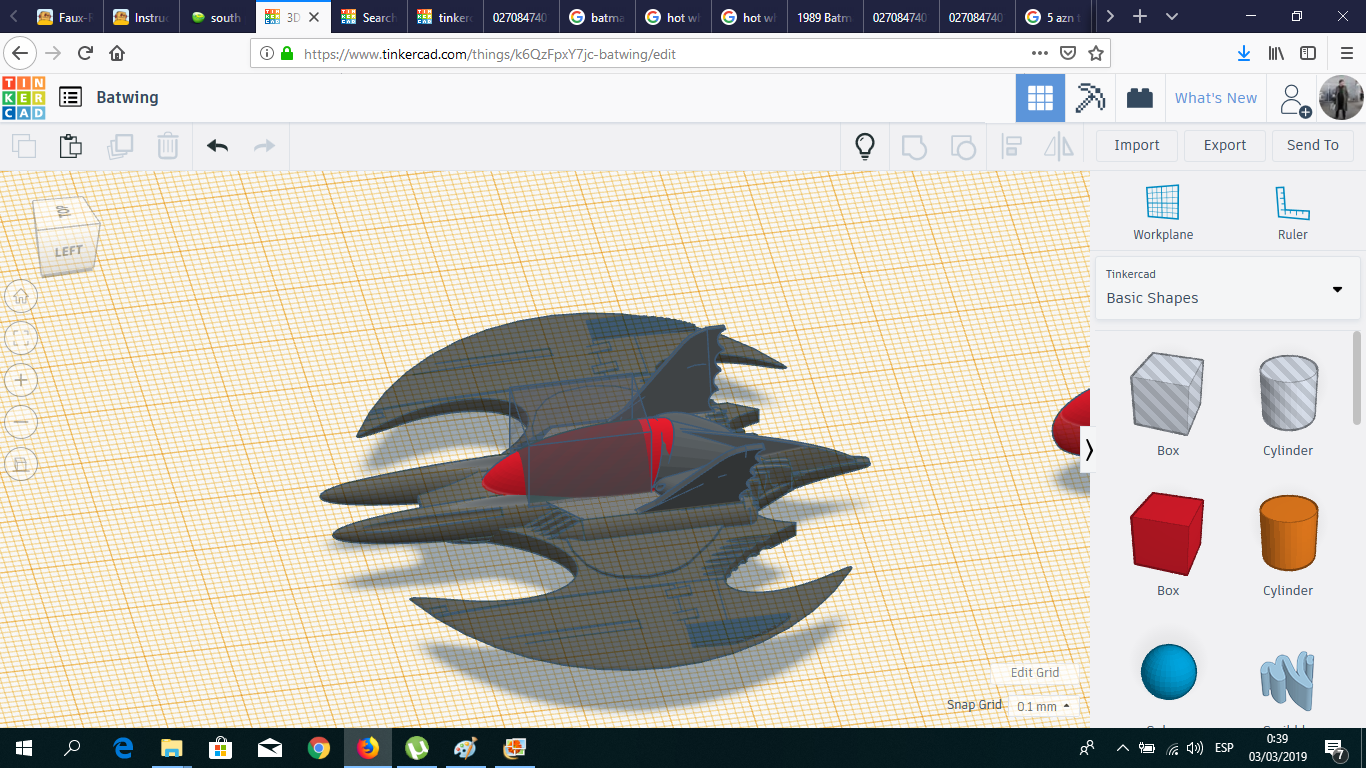This screenshot has width=1366, height=768.
Task: Bookmark this page with the star
Action: pyautogui.click(x=1096, y=54)
